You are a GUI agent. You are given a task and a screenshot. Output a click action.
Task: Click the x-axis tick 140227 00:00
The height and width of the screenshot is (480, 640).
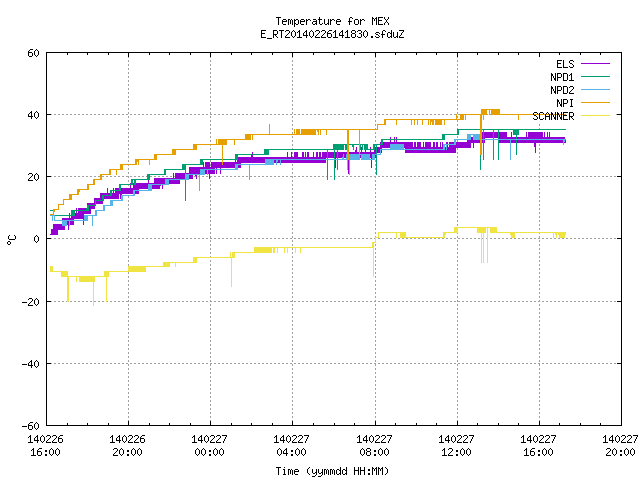coord(209,446)
